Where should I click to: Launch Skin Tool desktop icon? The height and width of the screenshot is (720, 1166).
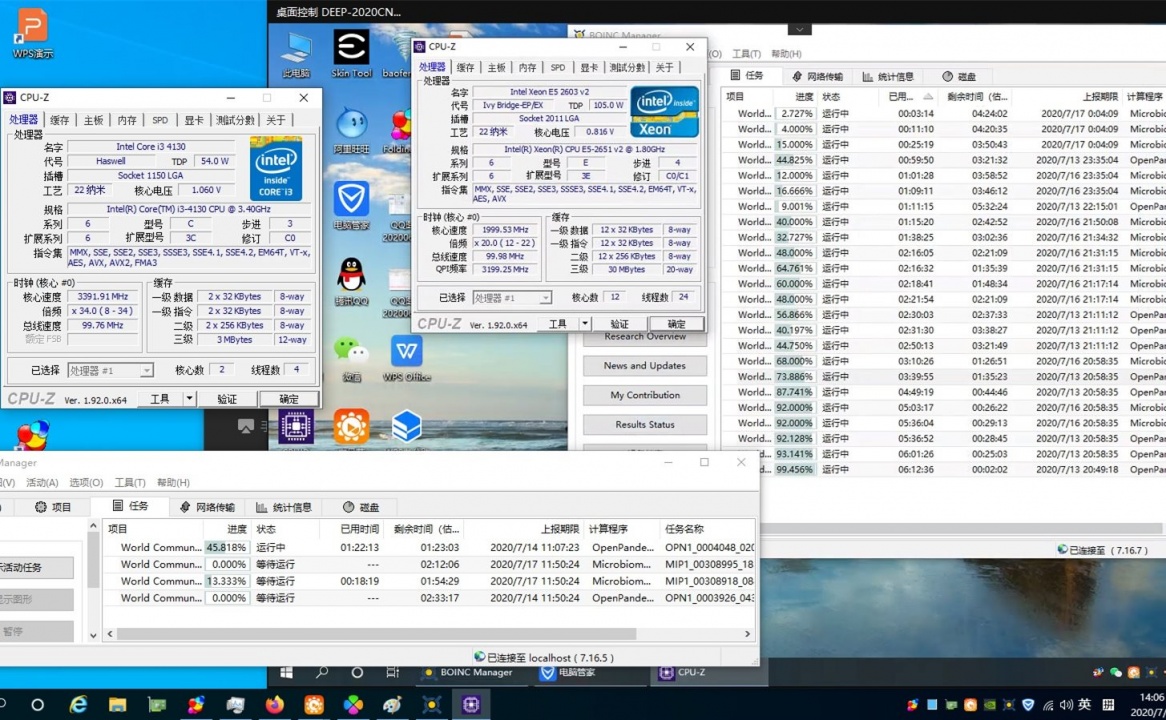pos(351,54)
